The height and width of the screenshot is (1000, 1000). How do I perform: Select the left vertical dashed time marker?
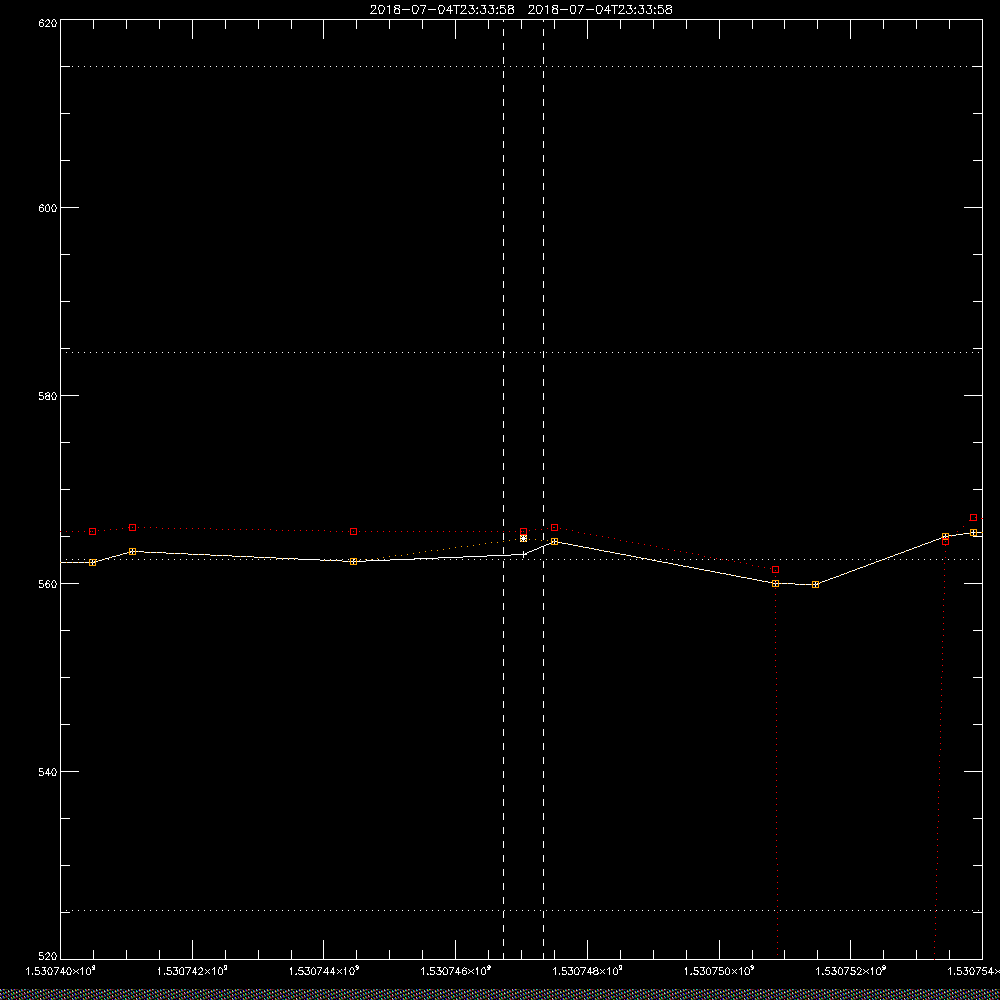[504, 489]
